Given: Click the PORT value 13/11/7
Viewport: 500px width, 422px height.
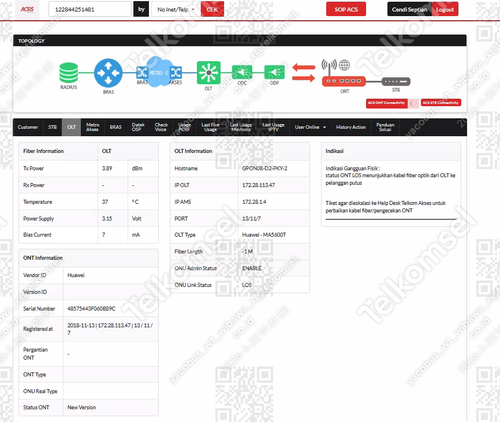Looking at the screenshot, I should (251, 218).
